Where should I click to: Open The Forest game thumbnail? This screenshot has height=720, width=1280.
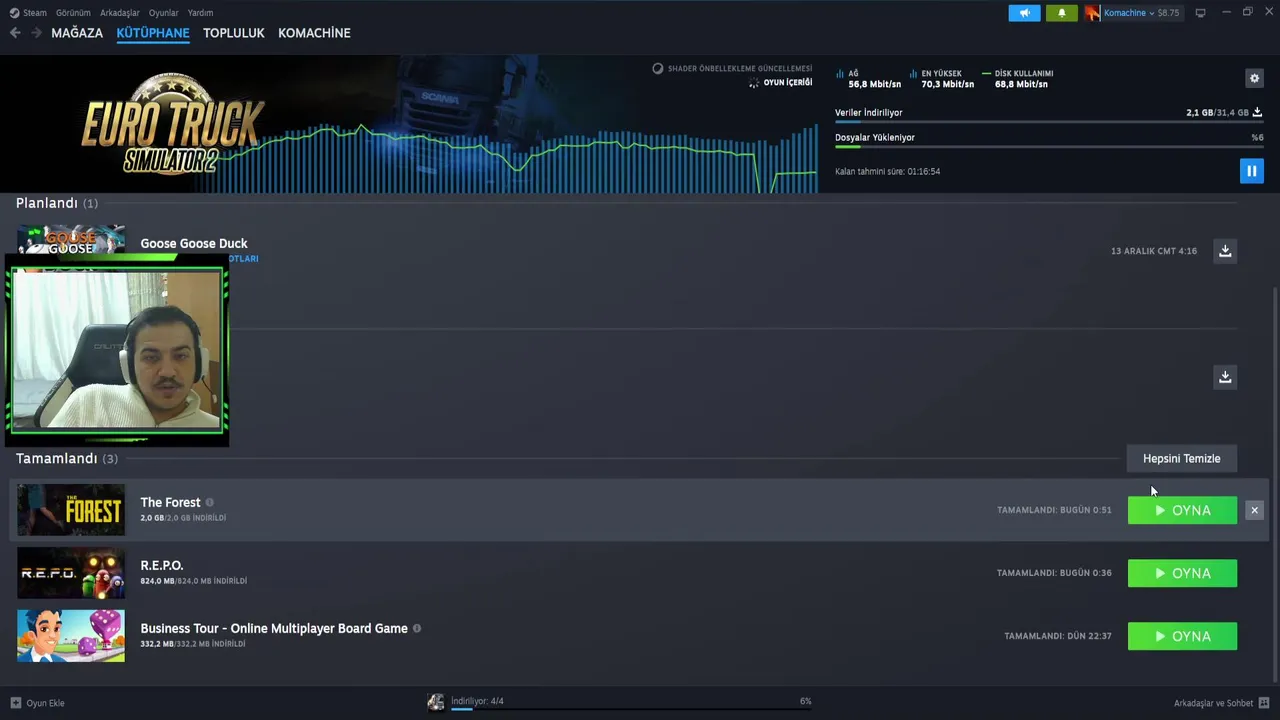(x=71, y=510)
